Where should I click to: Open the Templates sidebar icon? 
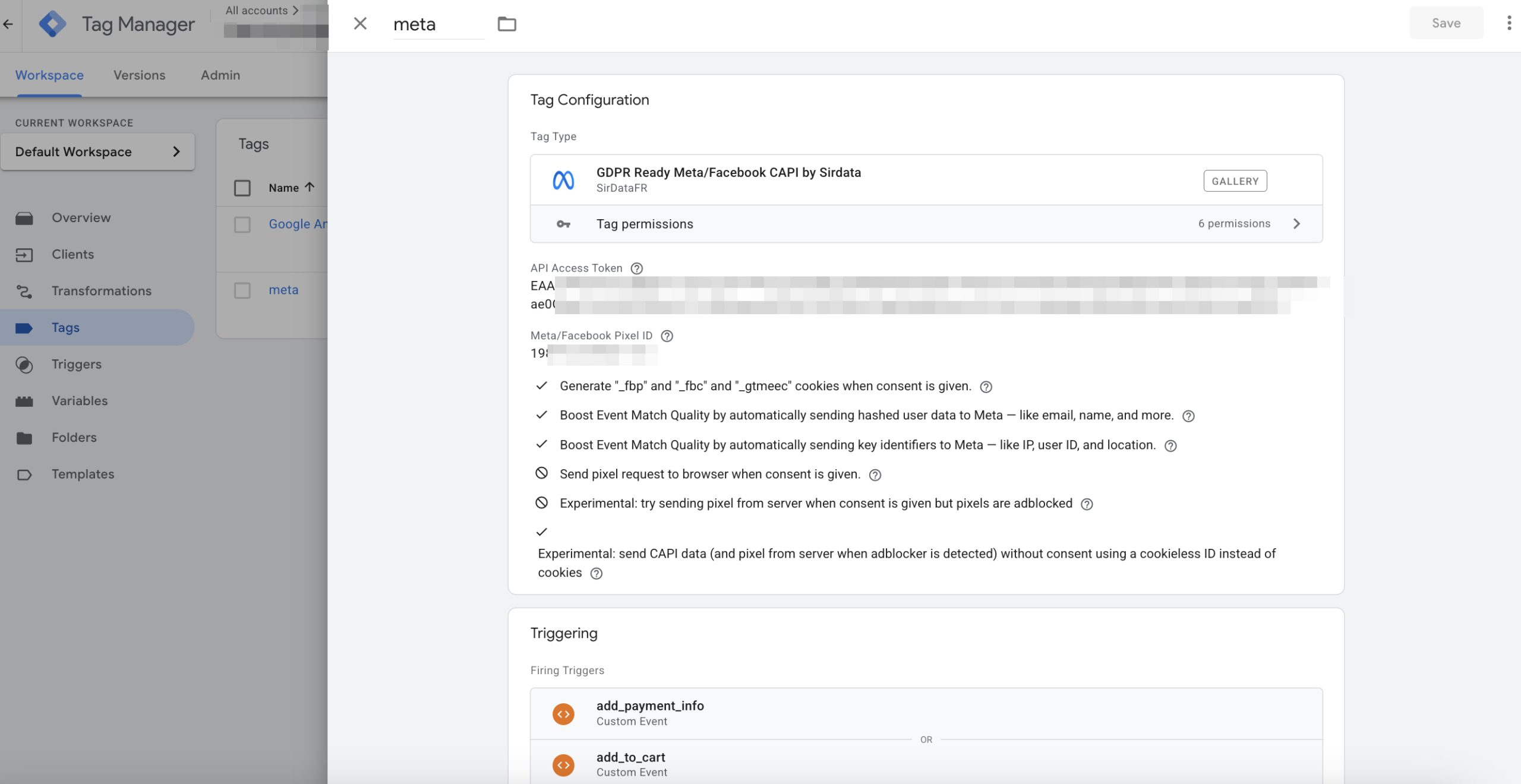click(x=24, y=473)
